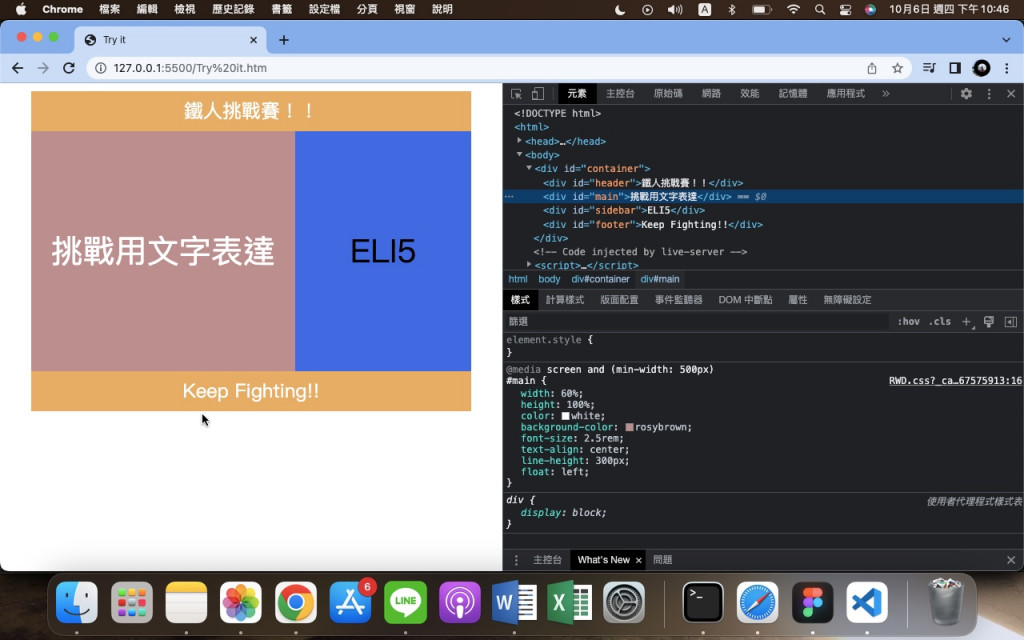Add a new style rule with plus icon
Screen dimensions: 1024x640
pos(967,321)
